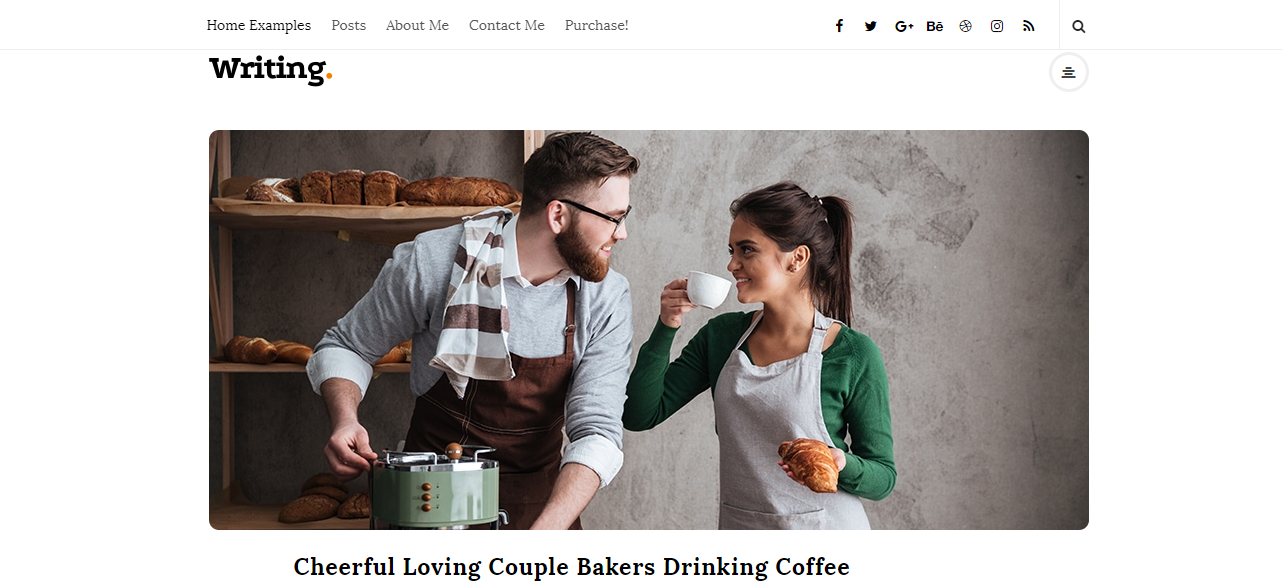Screen dimensions: 1282x581
Task: Click the search magnifier icon
Action: [x=1078, y=26]
